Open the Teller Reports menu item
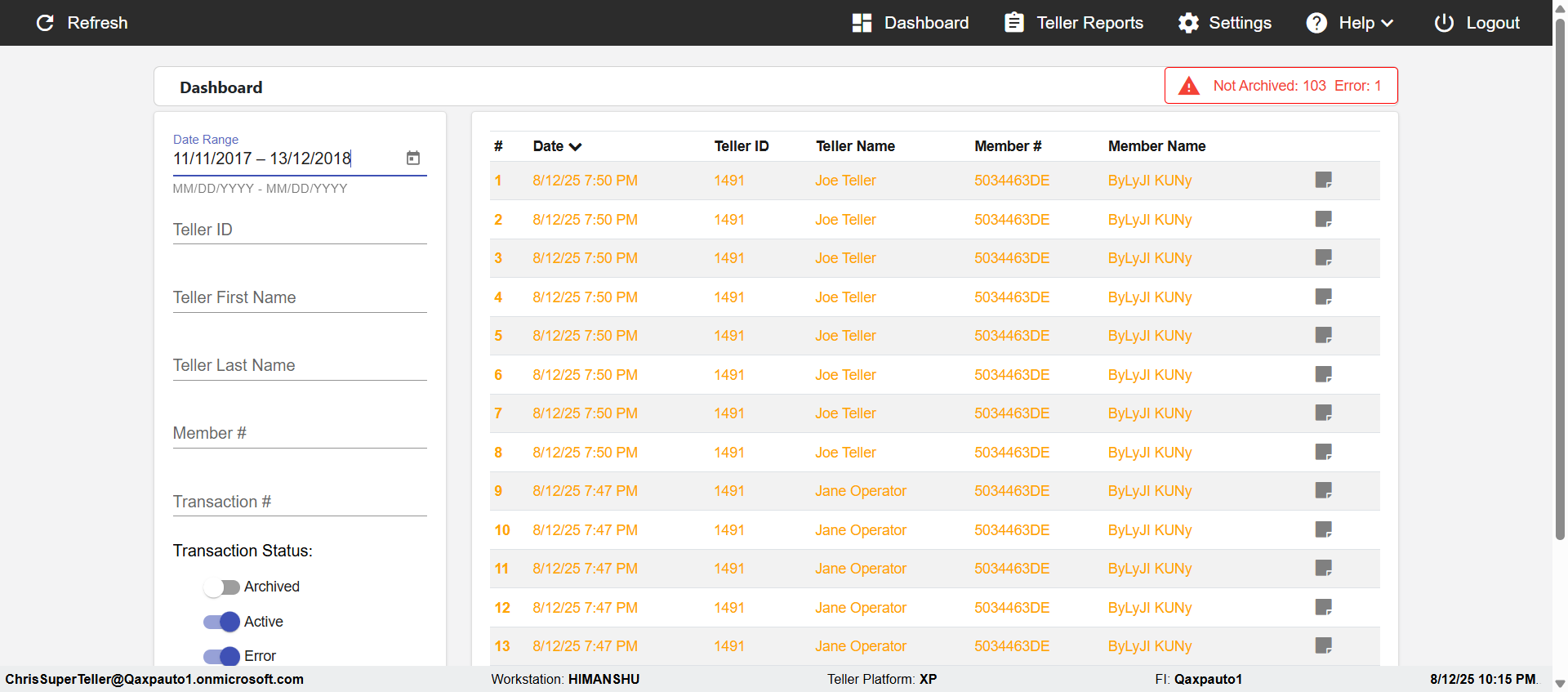This screenshot has width=1568, height=692. 1074,23
